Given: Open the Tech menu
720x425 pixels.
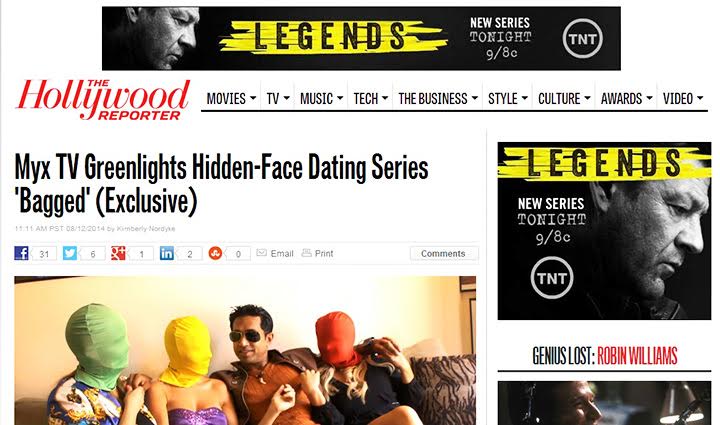Looking at the screenshot, I should click(x=370, y=98).
